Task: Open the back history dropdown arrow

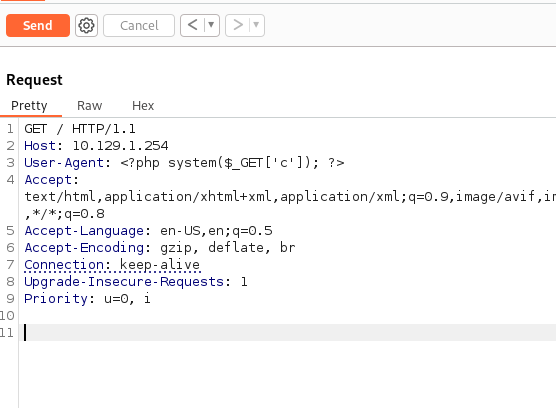Action: coord(211,25)
